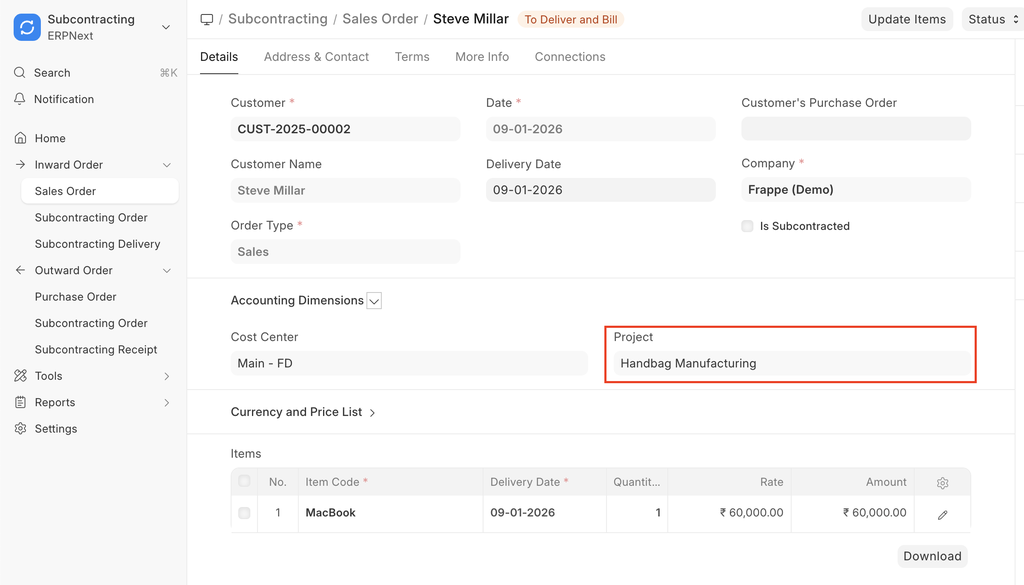Enable the Is Subcontracted checkbox
This screenshot has width=1024, height=585.
[x=747, y=226]
